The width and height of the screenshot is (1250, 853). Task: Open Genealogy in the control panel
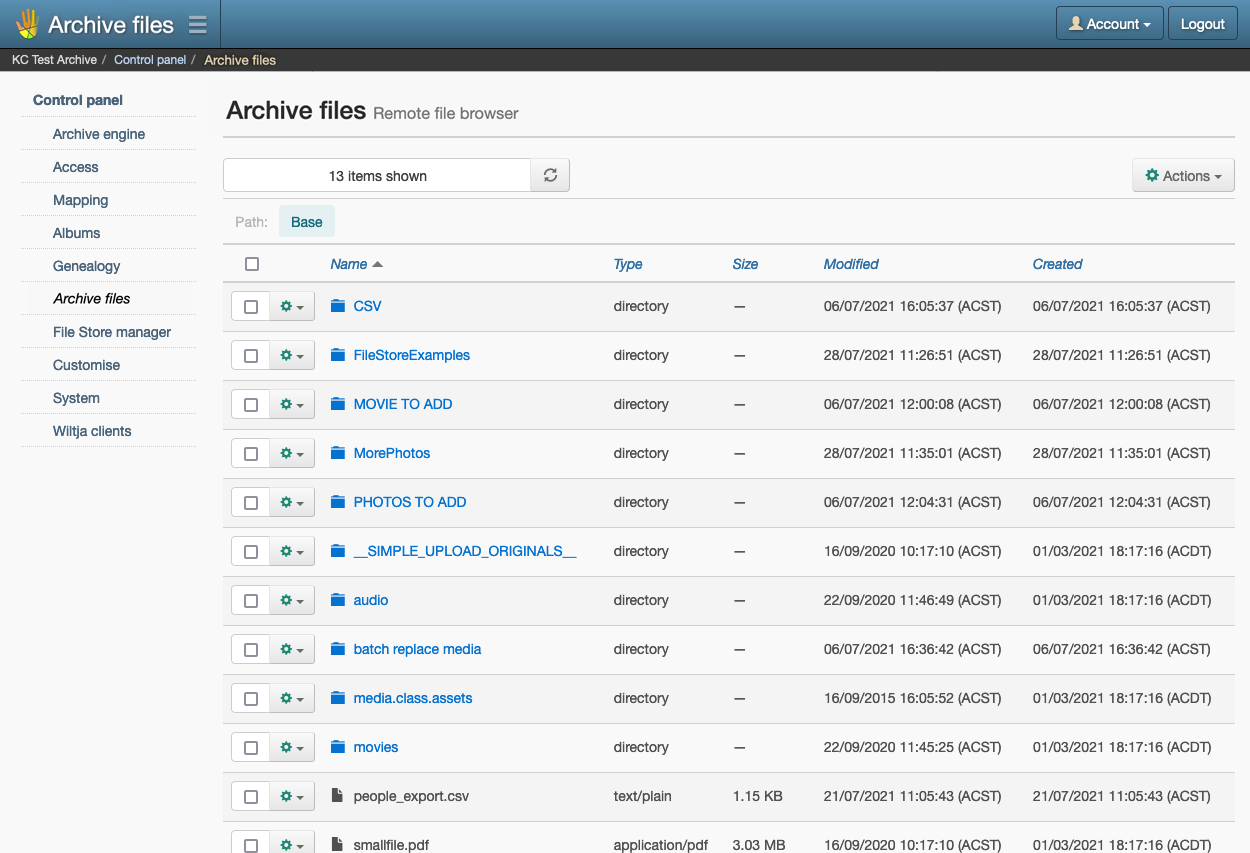pos(86,266)
